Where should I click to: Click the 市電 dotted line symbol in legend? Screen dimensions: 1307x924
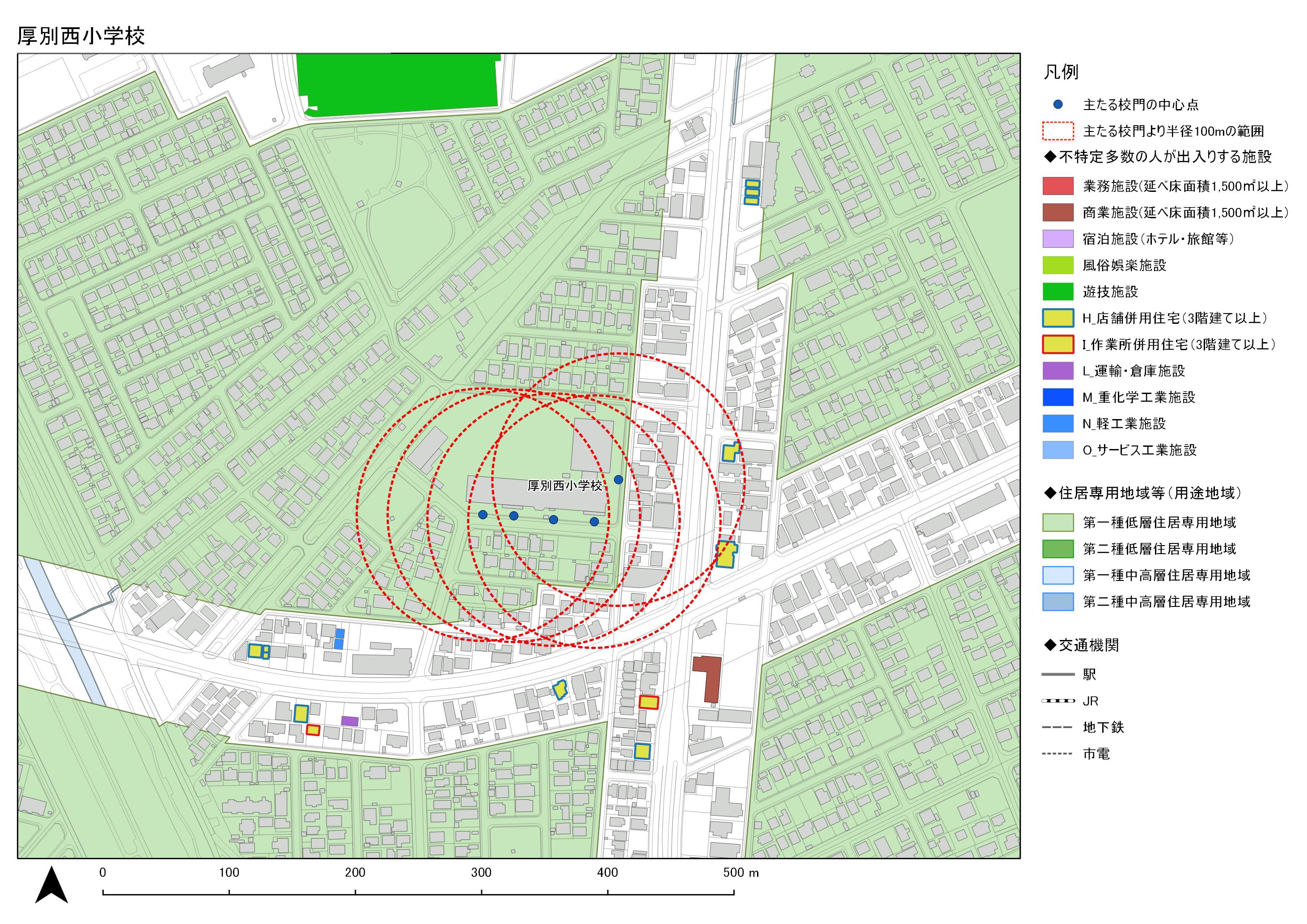tap(1057, 754)
